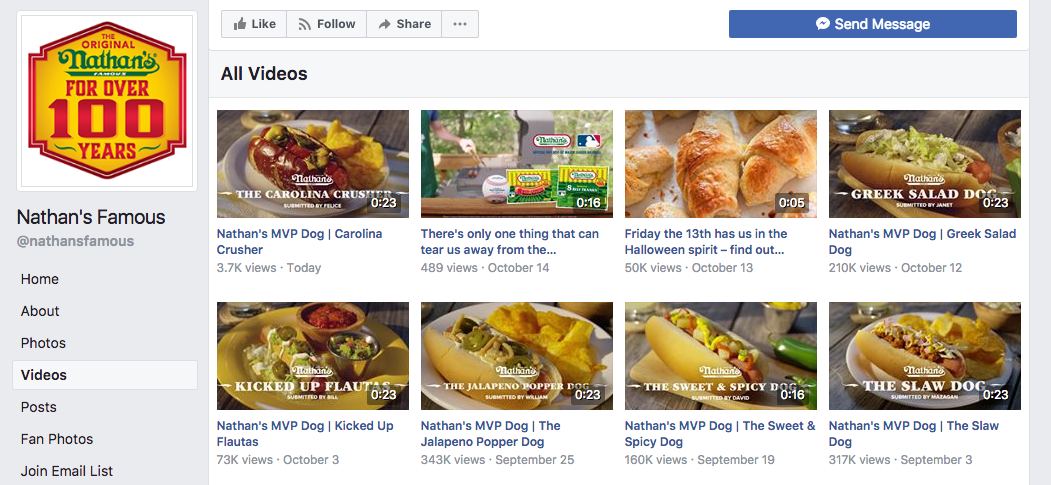Click '210K views · October 12' text

click(895, 268)
